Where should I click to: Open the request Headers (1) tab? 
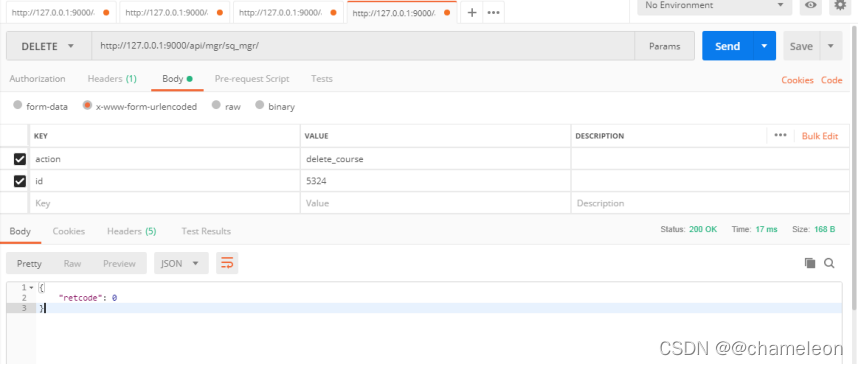point(112,79)
